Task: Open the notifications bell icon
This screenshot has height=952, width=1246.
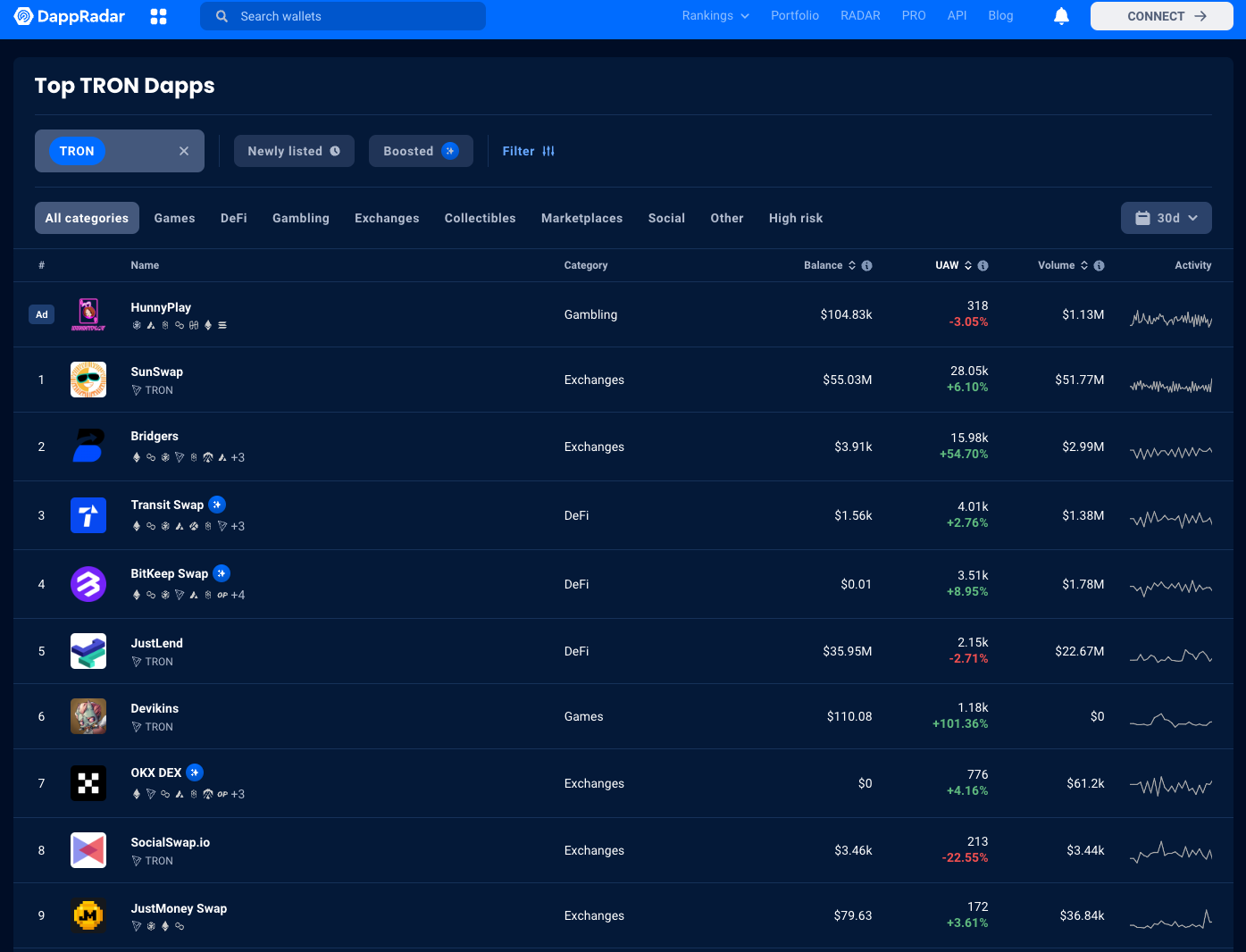Action: (1061, 16)
